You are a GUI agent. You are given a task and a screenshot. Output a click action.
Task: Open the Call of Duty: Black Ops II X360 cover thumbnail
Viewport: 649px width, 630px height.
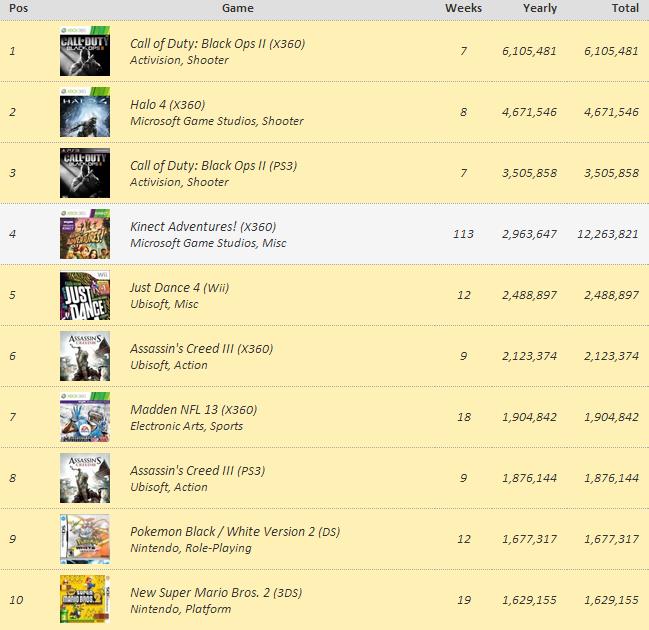tap(85, 51)
